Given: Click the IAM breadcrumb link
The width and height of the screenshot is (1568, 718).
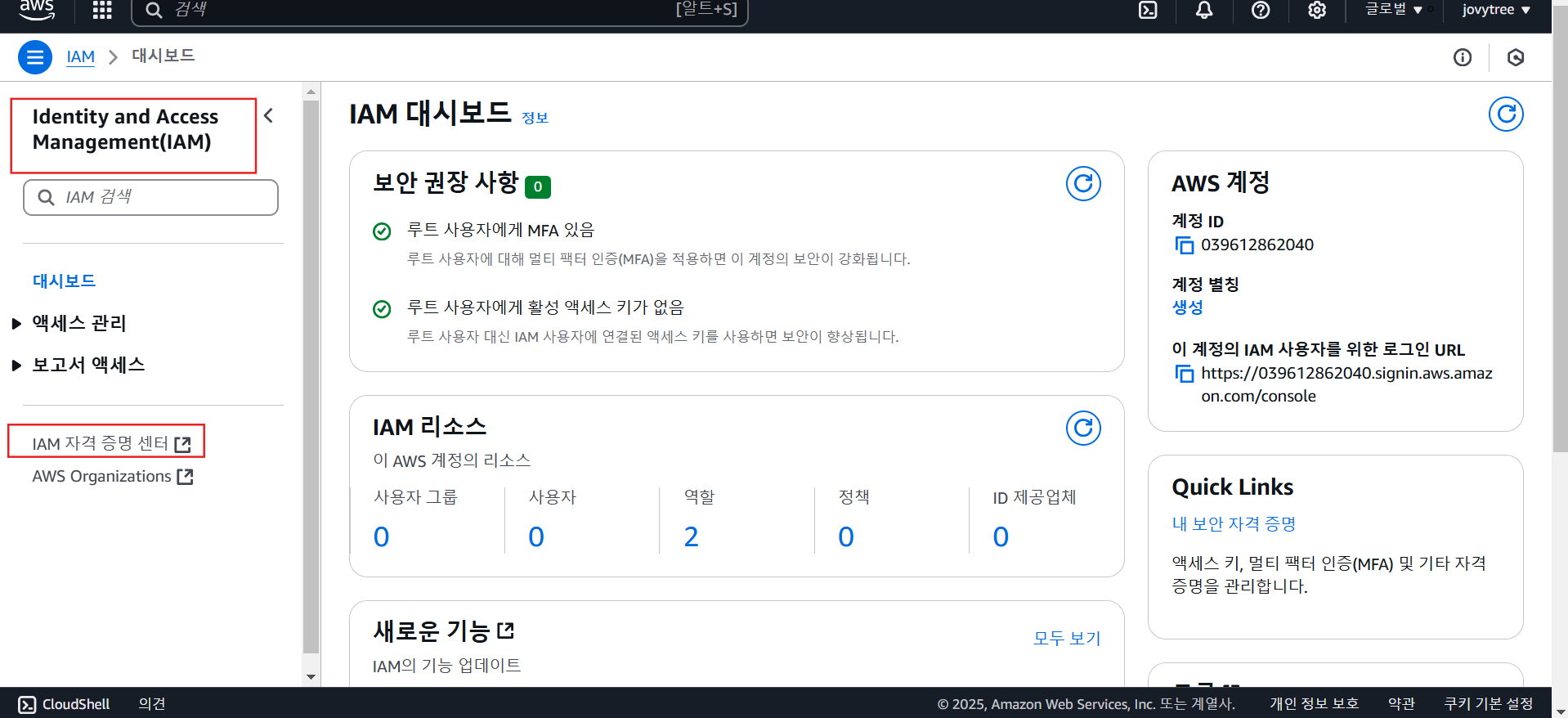Looking at the screenshot, I should 80,56.
